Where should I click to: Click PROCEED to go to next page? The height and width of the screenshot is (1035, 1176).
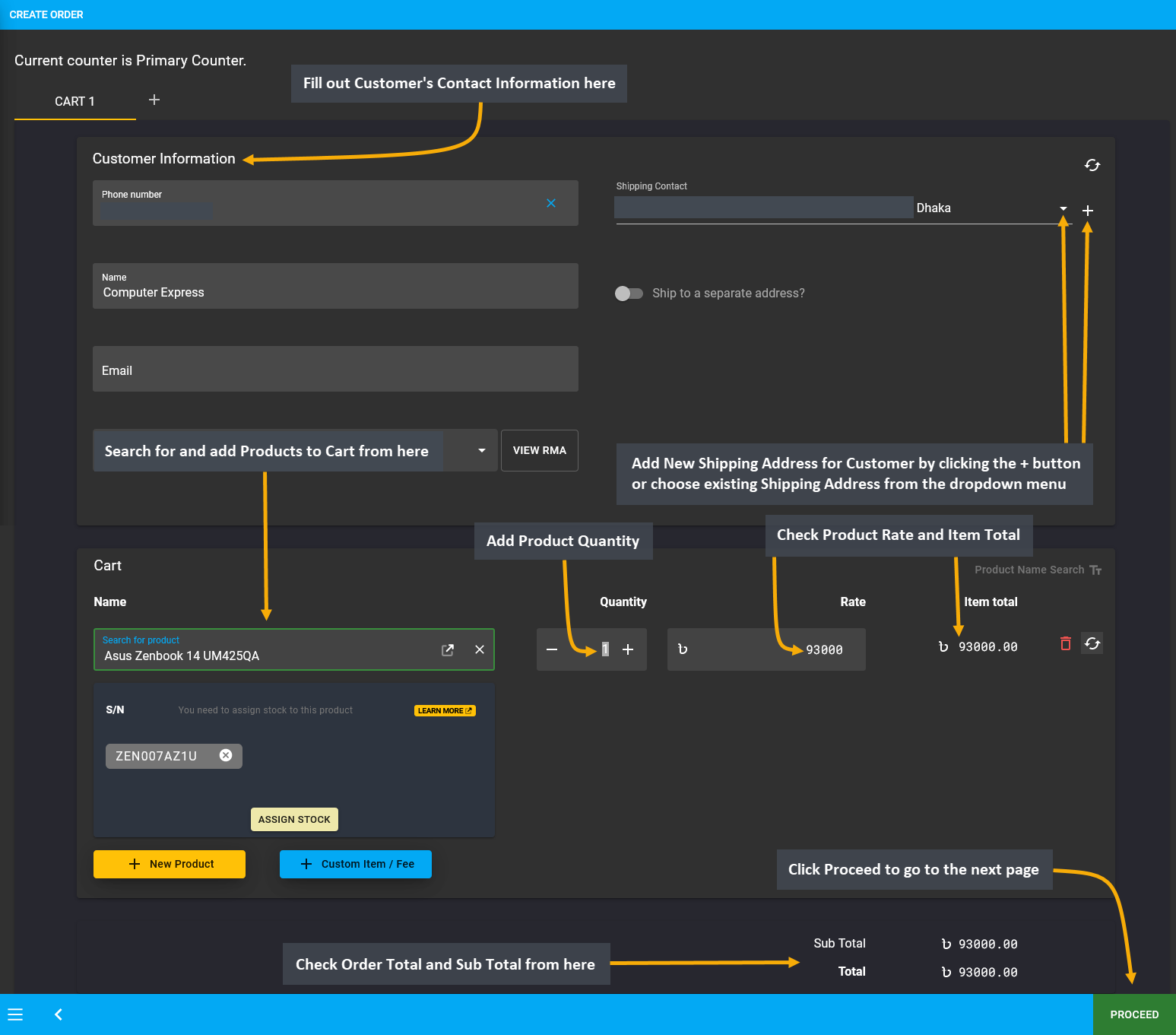[1134, 1014]
